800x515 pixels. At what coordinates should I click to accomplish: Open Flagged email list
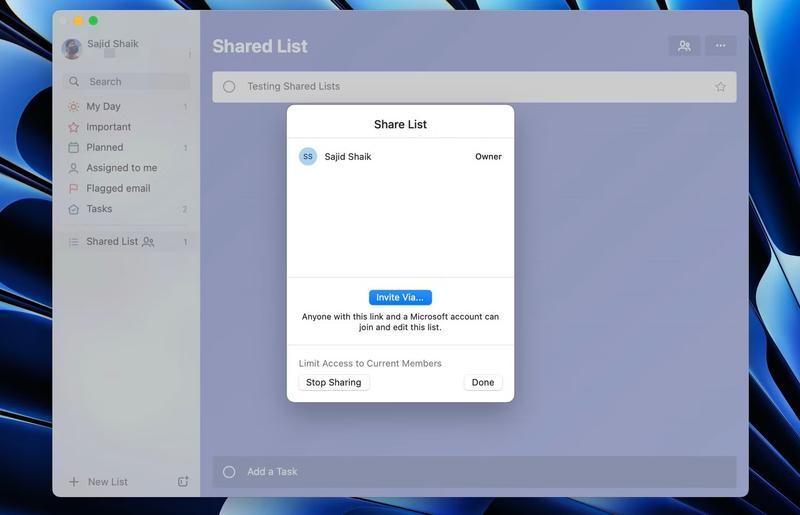point(128,188)
